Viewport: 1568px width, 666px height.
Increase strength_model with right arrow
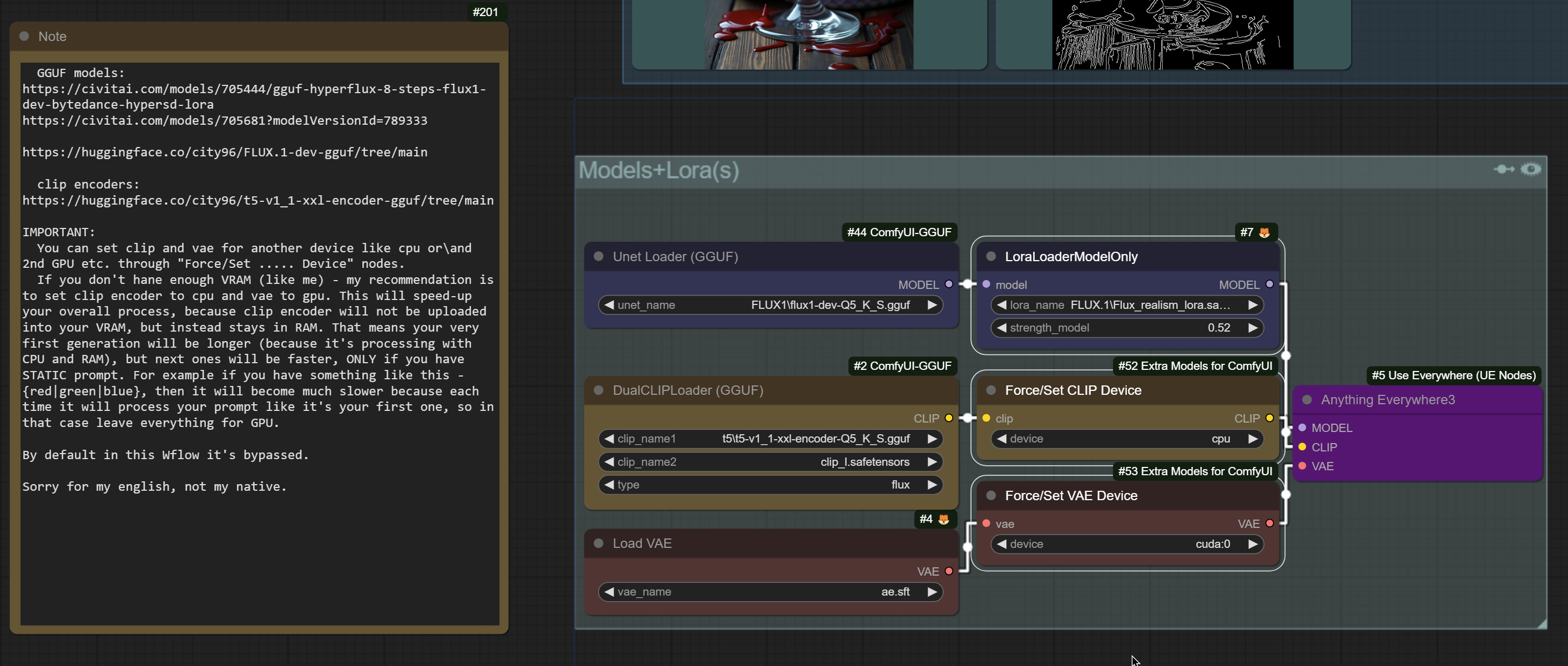tap(1252, 327)
